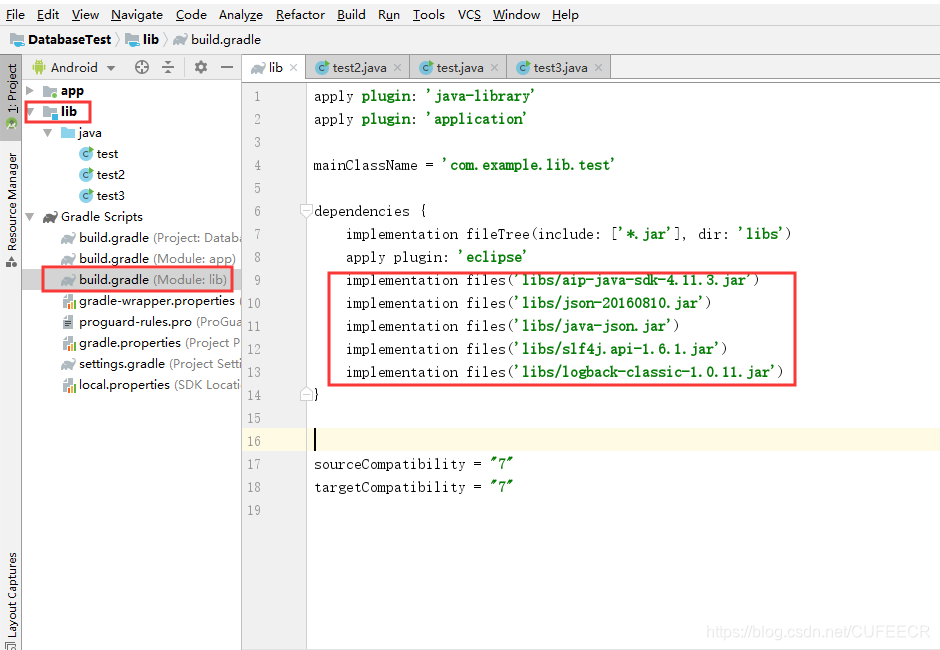Open settings.gradle file
The image size is (940, 650).
pyautogui.click(x=150, y=363)
